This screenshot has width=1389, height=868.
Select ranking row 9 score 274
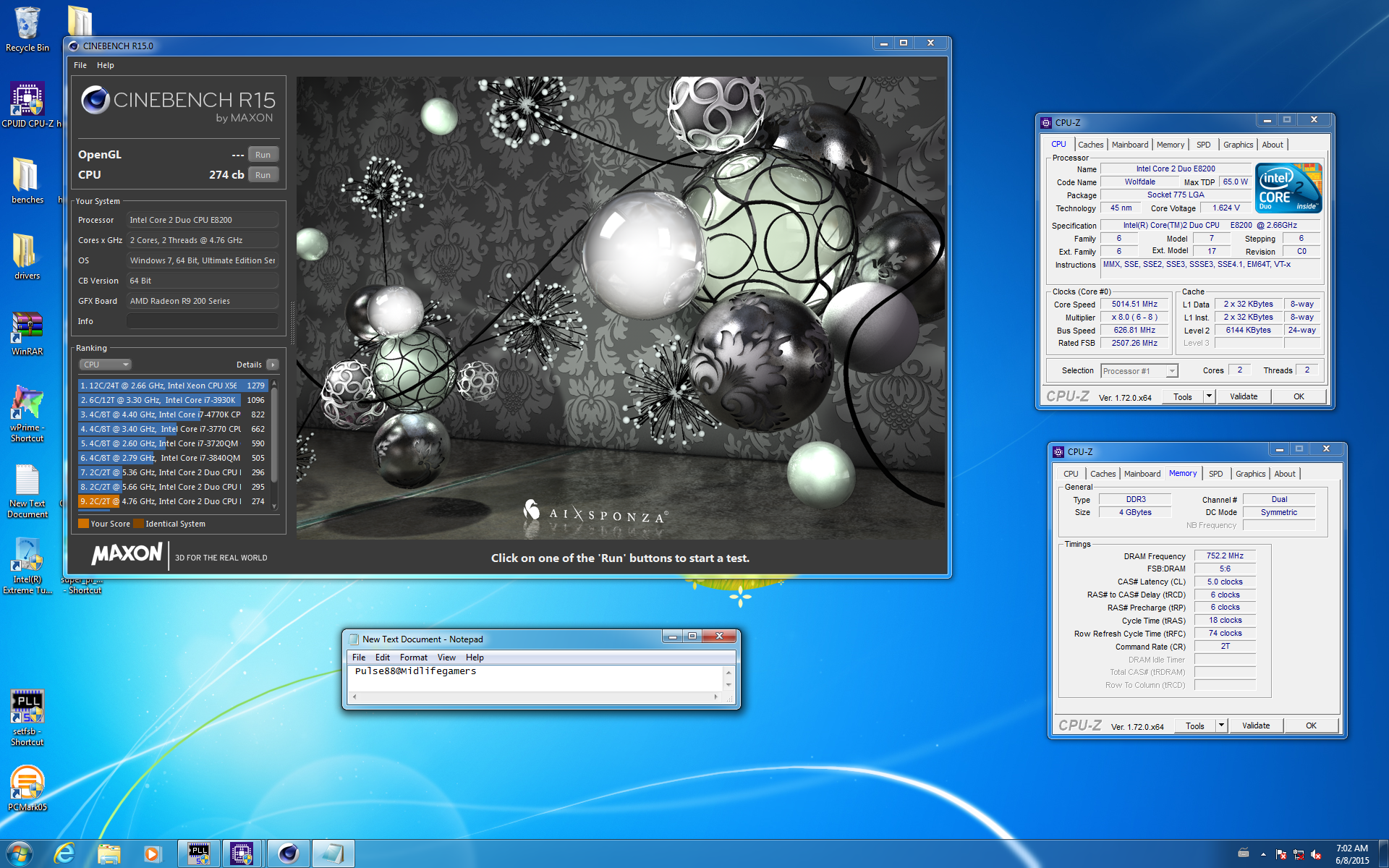tap(173, 501)
